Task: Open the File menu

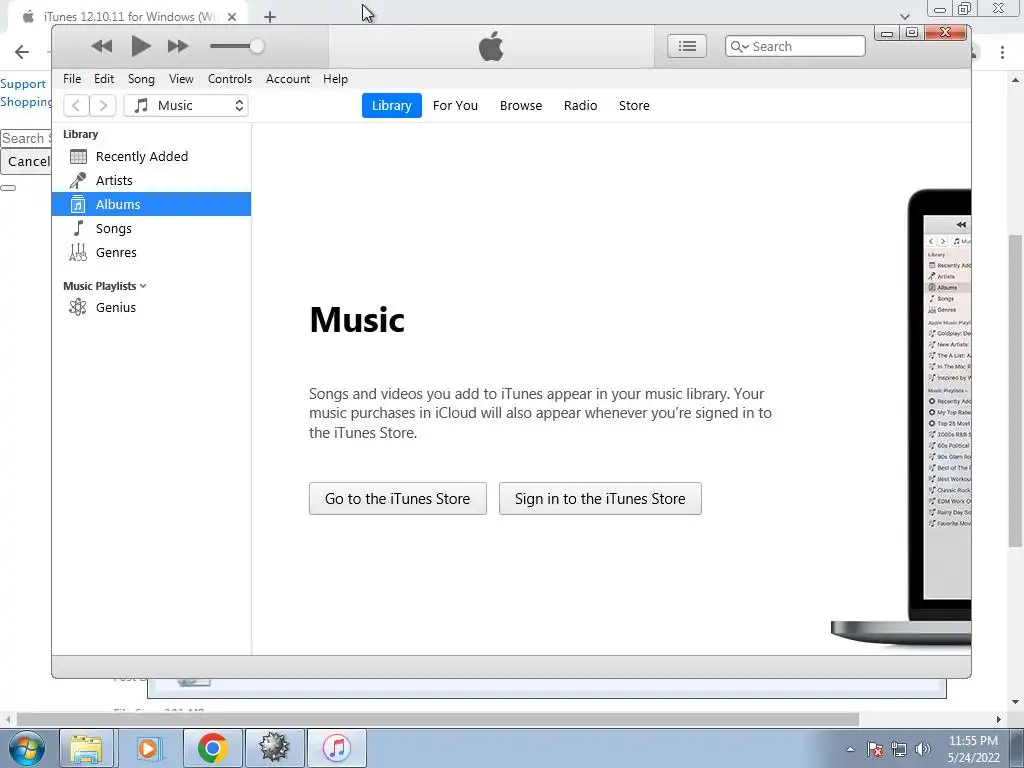Action: 72,79
